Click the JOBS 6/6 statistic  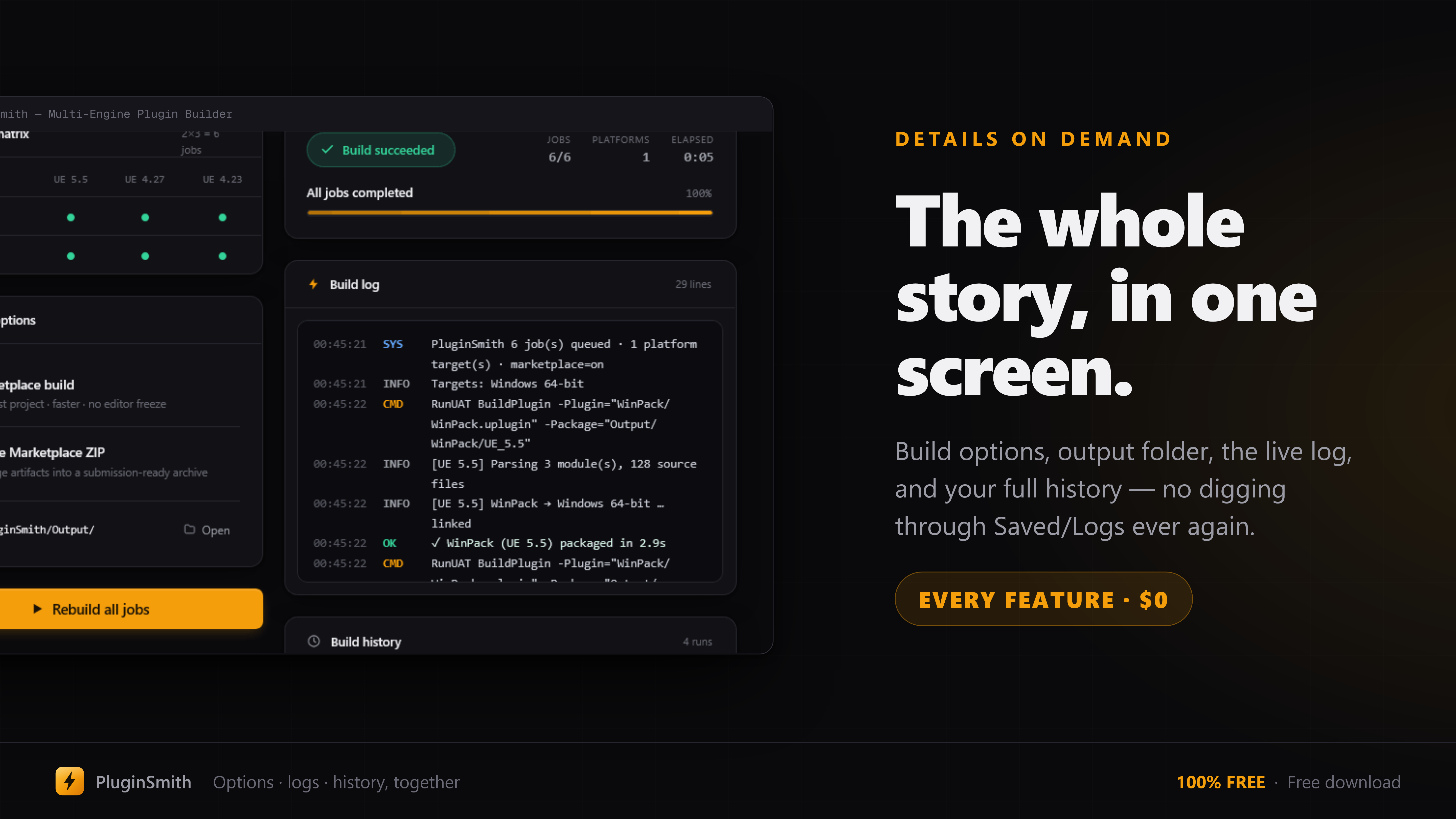point(559,149)
